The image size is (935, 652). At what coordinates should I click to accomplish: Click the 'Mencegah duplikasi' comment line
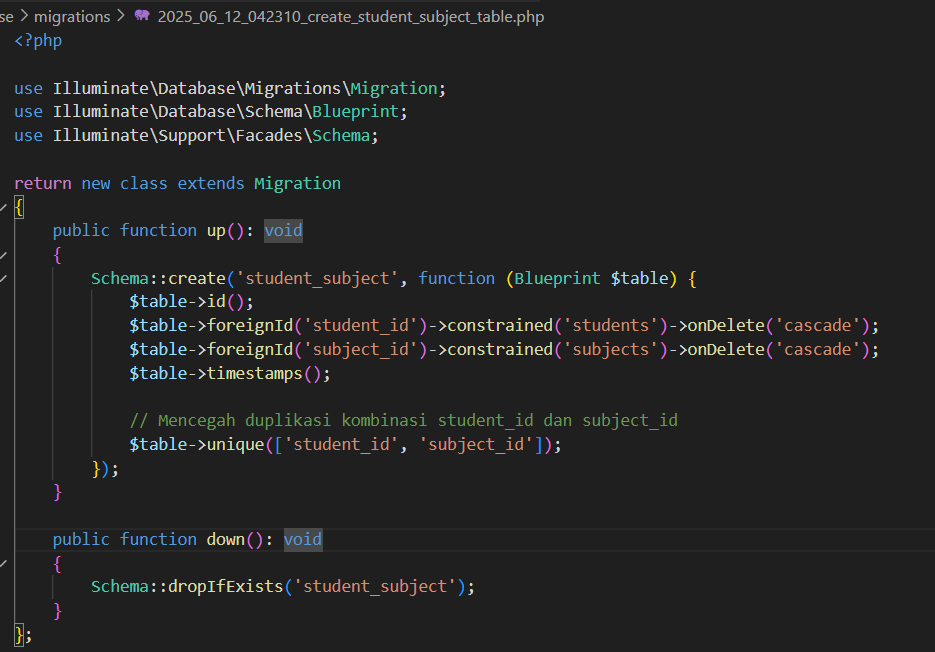click(403, 421)
